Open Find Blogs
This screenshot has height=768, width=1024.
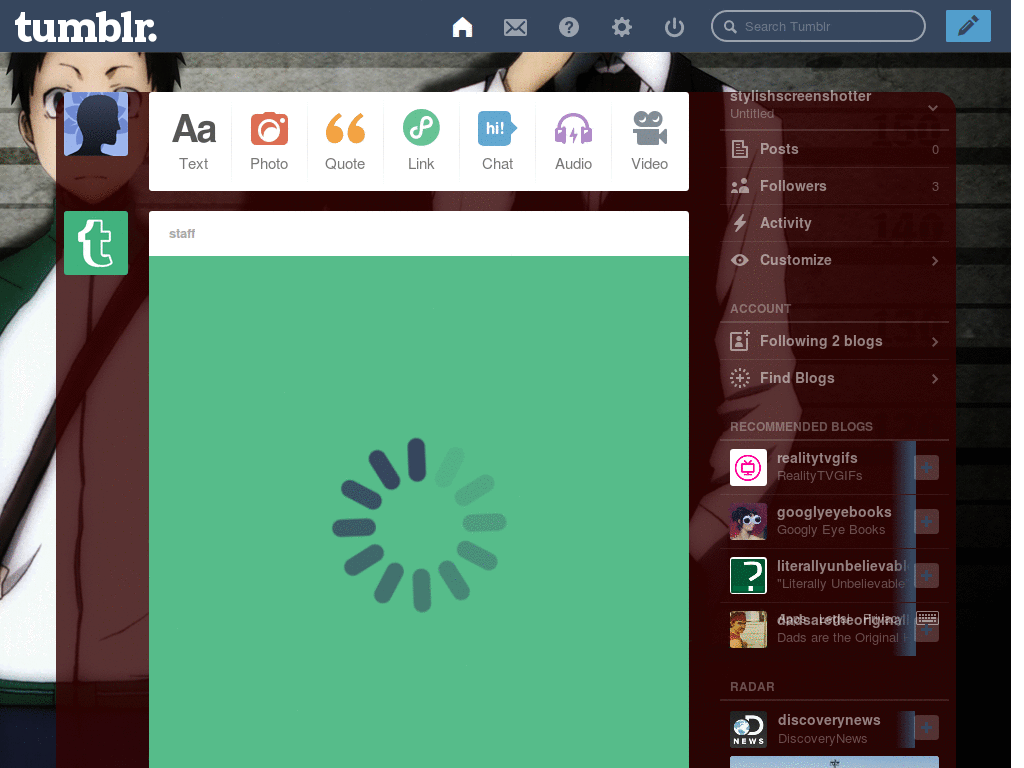coord(834,379)
